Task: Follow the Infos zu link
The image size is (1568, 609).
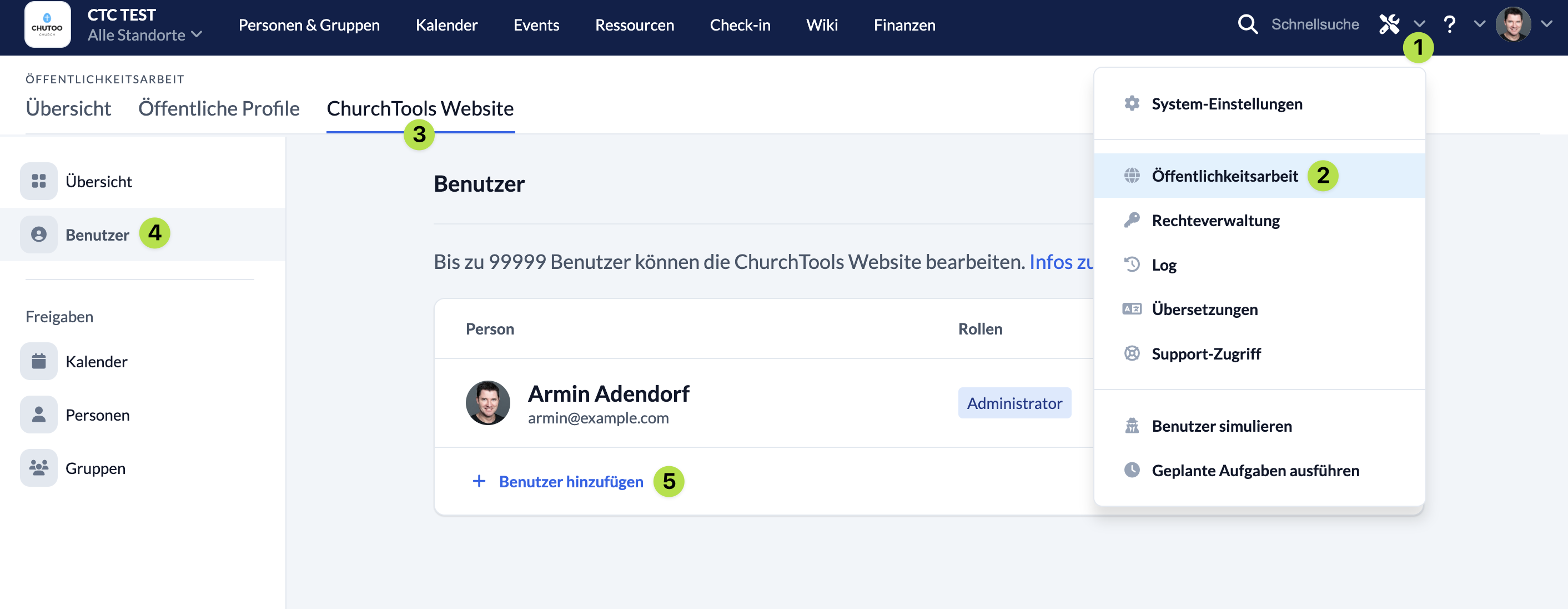Action: click(1062, 261)
